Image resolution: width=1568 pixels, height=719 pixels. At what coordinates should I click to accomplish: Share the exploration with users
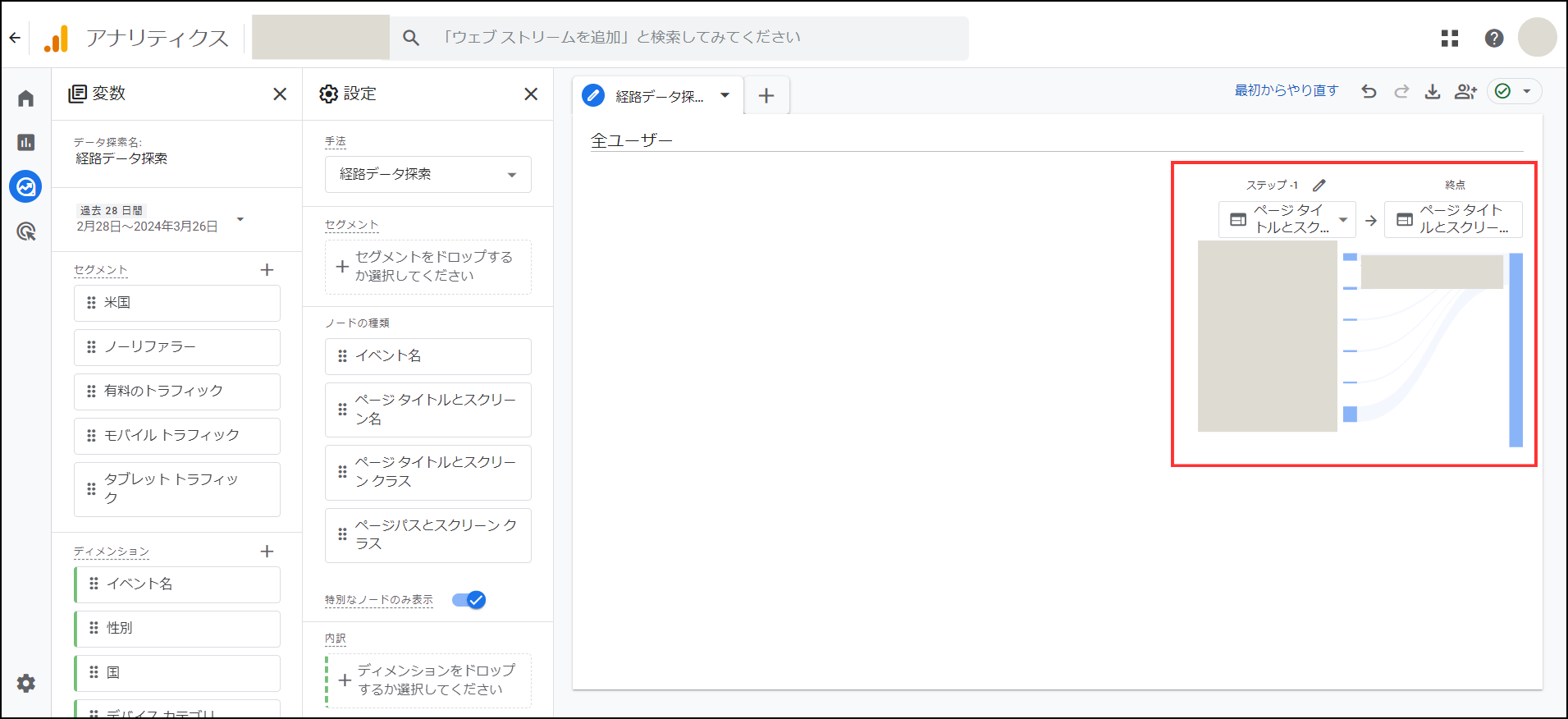tap(1465, 91)
